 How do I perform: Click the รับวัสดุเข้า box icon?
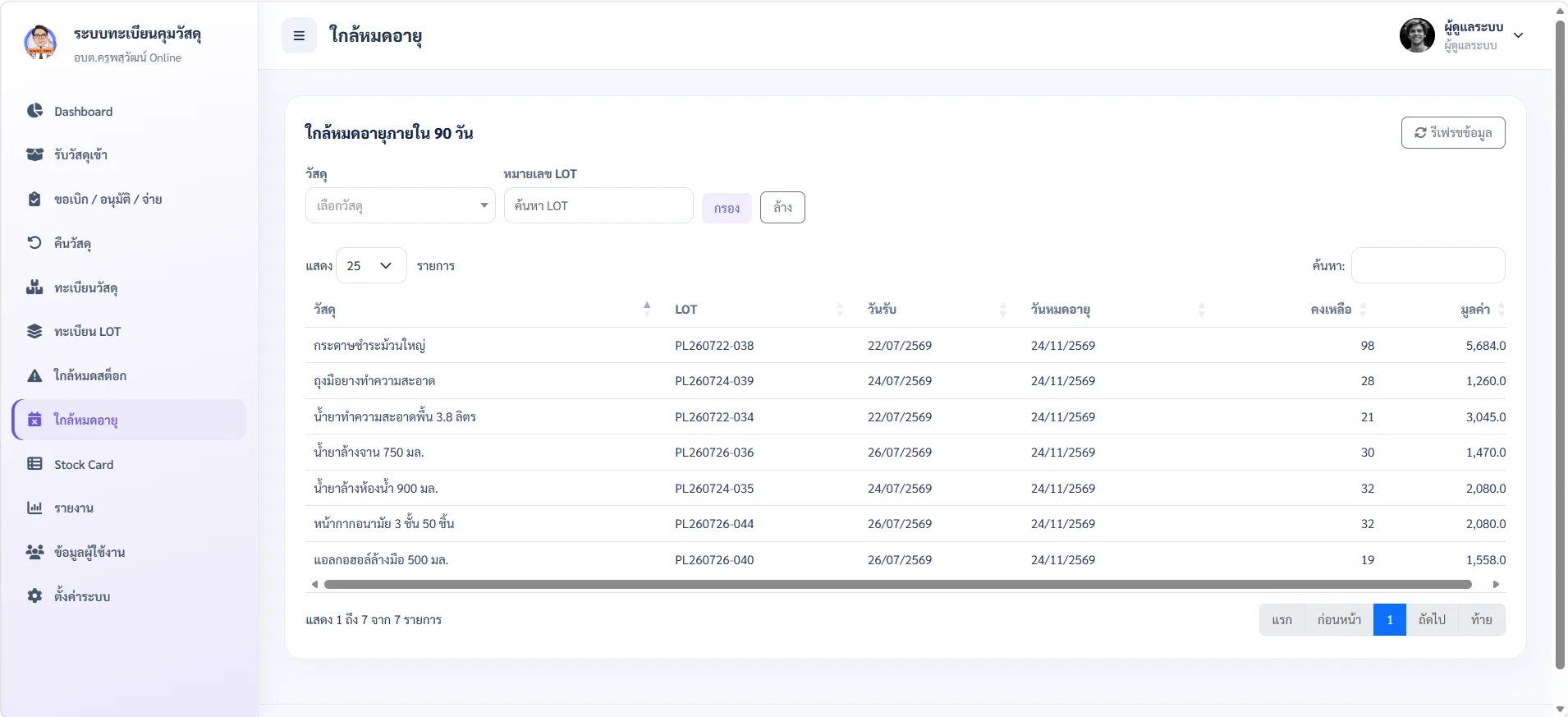[x=34, y=154]
